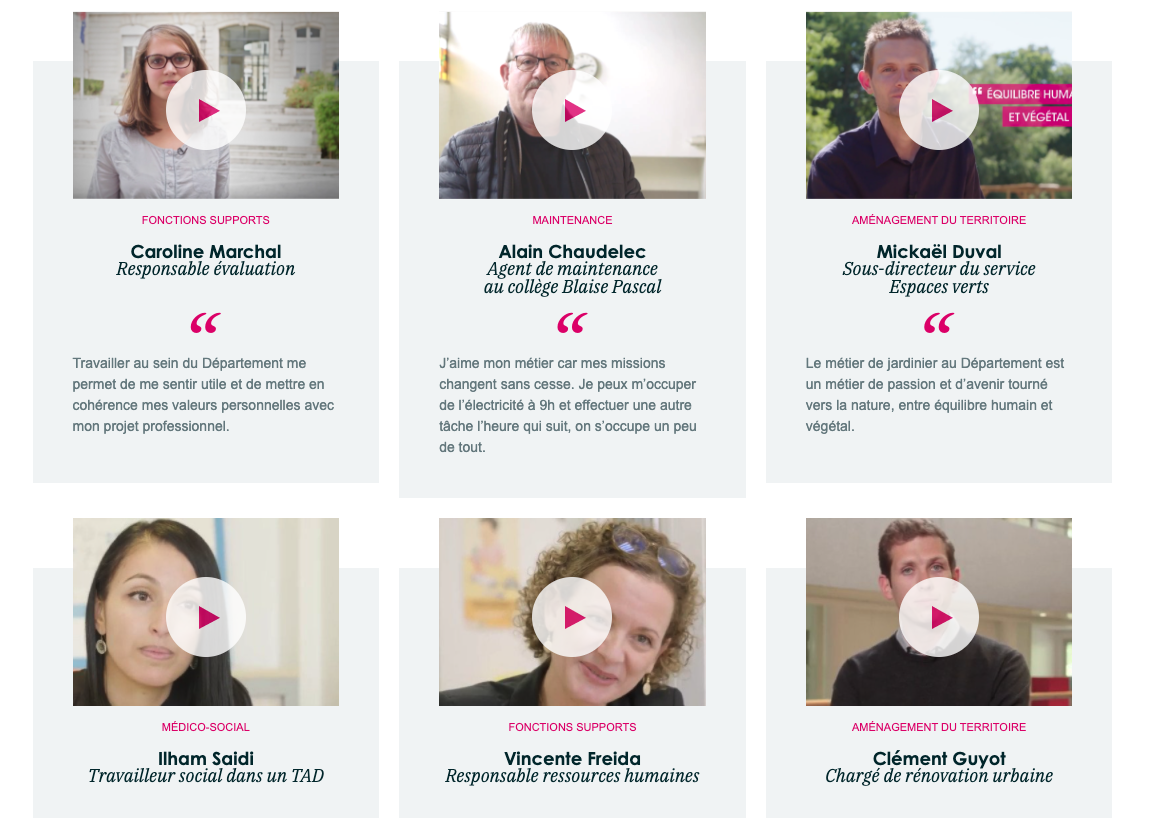Open the Fonctions Supports category above Caroline Marchal
Viewport: 1150px width, 818px height.
pyautogui.click(x=205, y=220)
